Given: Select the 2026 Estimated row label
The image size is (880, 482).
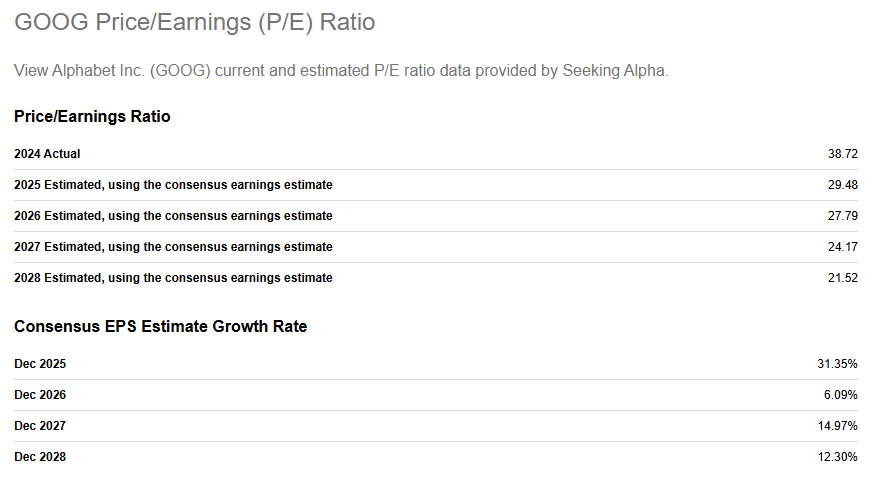Looking at the screenshot, I should pos(173,216).
